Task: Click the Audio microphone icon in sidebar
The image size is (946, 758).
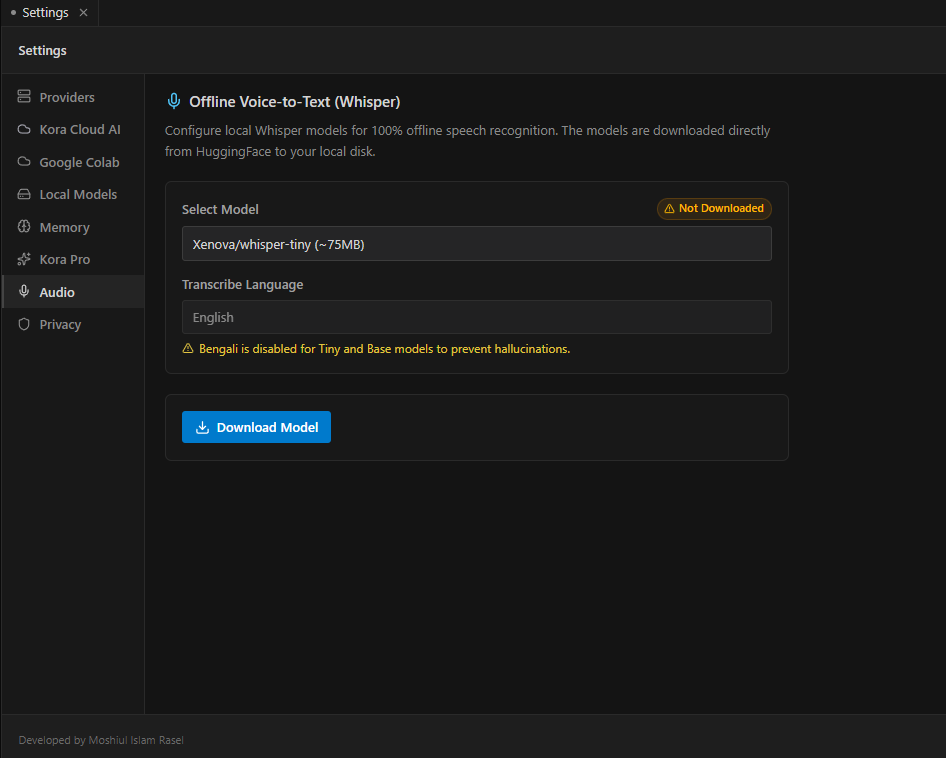Action: (24, 291)
